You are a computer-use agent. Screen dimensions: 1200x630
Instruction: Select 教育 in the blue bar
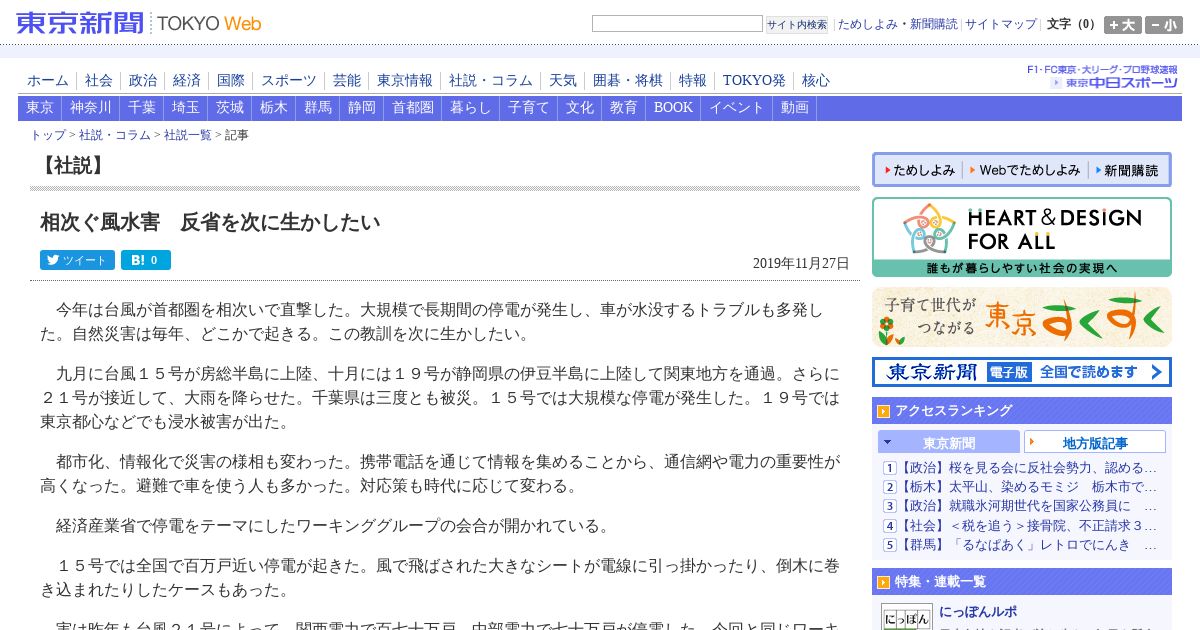coord(624,108)
